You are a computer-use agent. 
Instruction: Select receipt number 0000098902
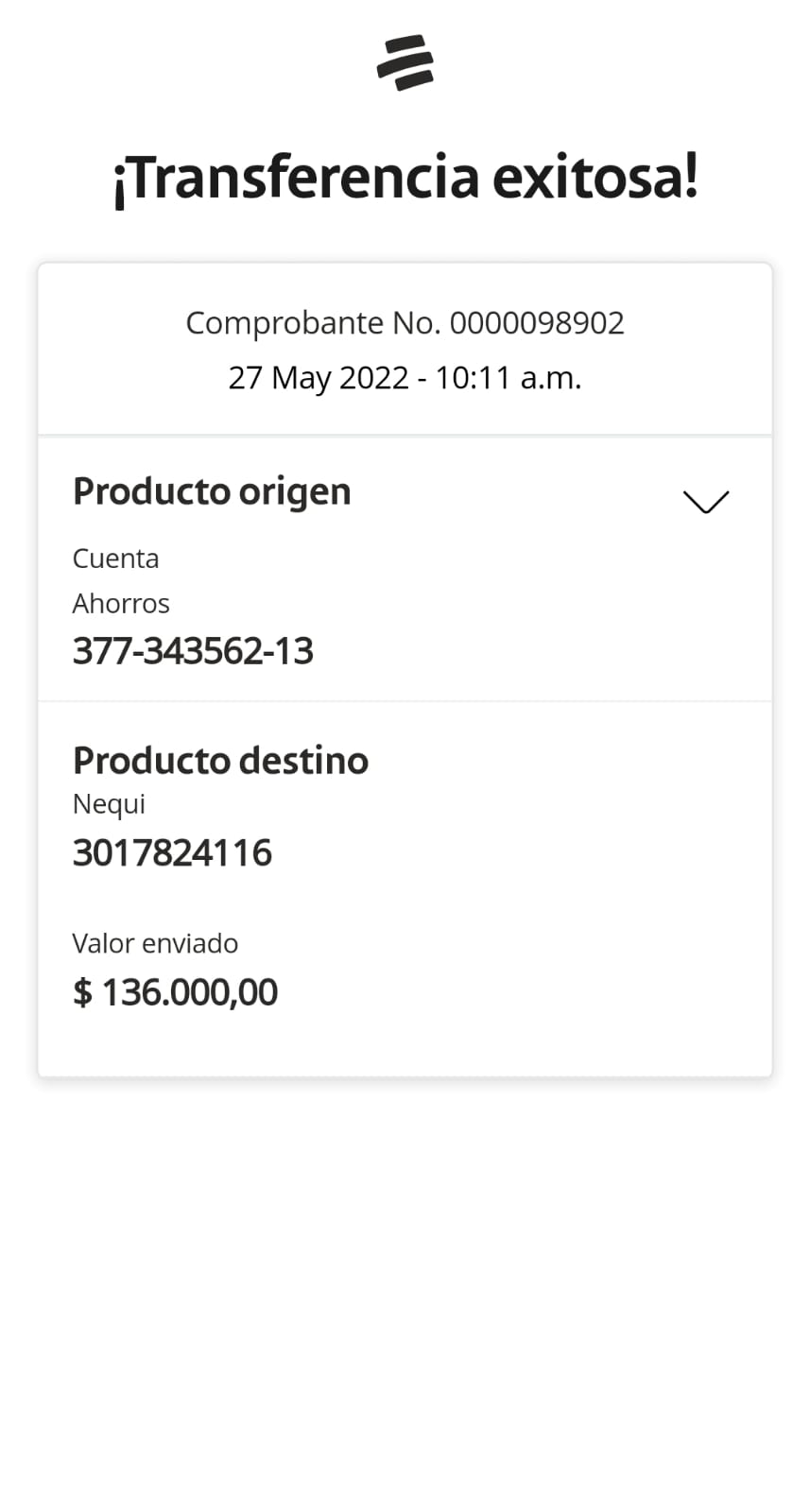point(537,323)
